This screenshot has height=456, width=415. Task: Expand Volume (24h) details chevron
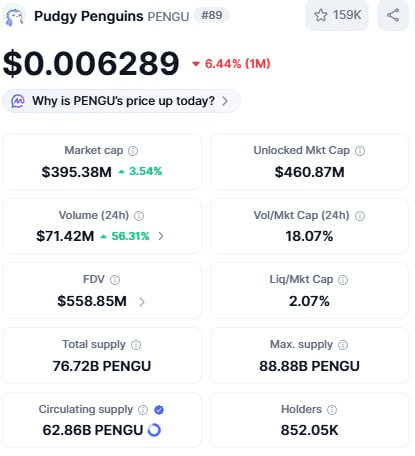pos(161,236)
